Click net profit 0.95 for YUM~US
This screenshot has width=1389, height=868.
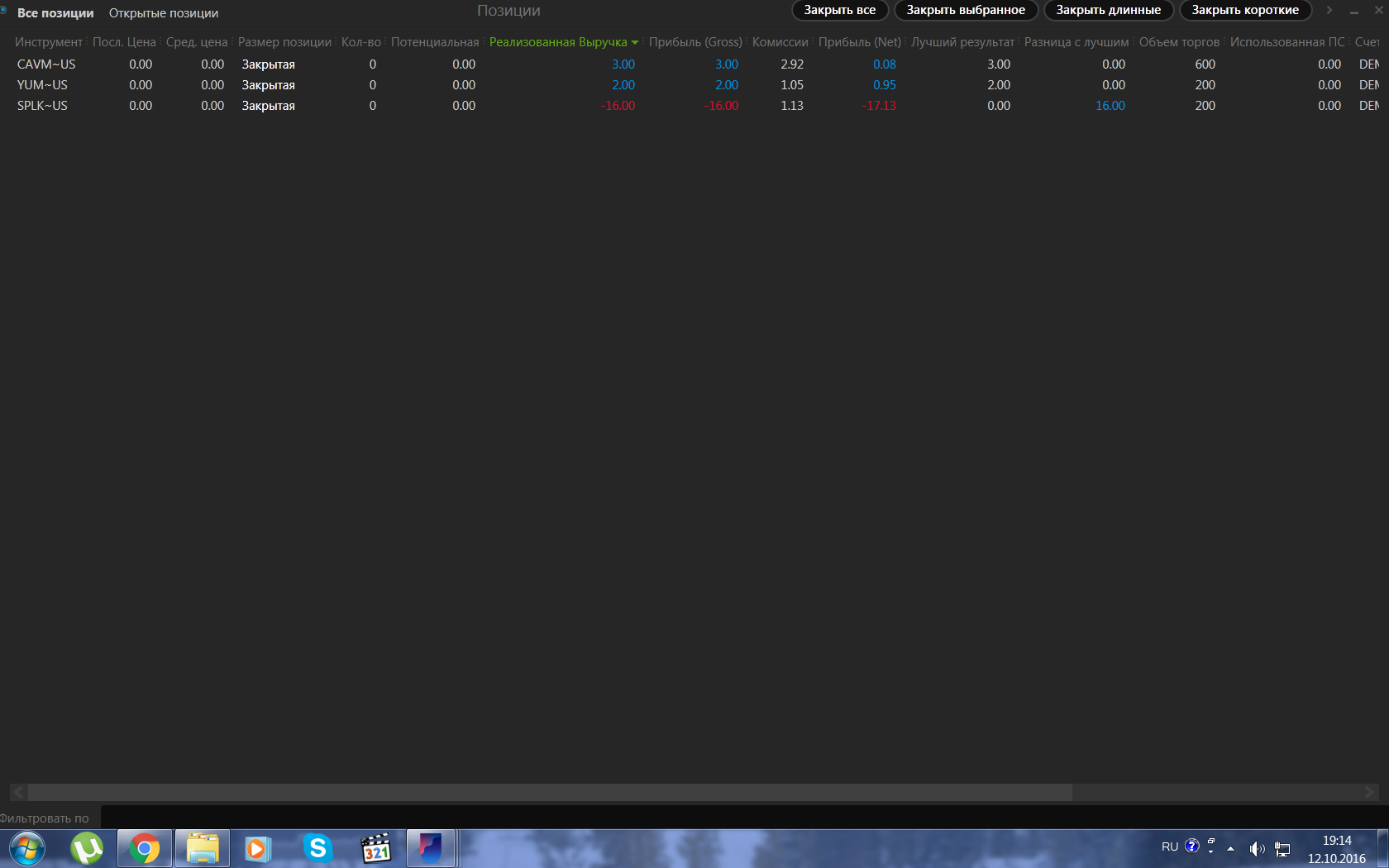[885, 85]
